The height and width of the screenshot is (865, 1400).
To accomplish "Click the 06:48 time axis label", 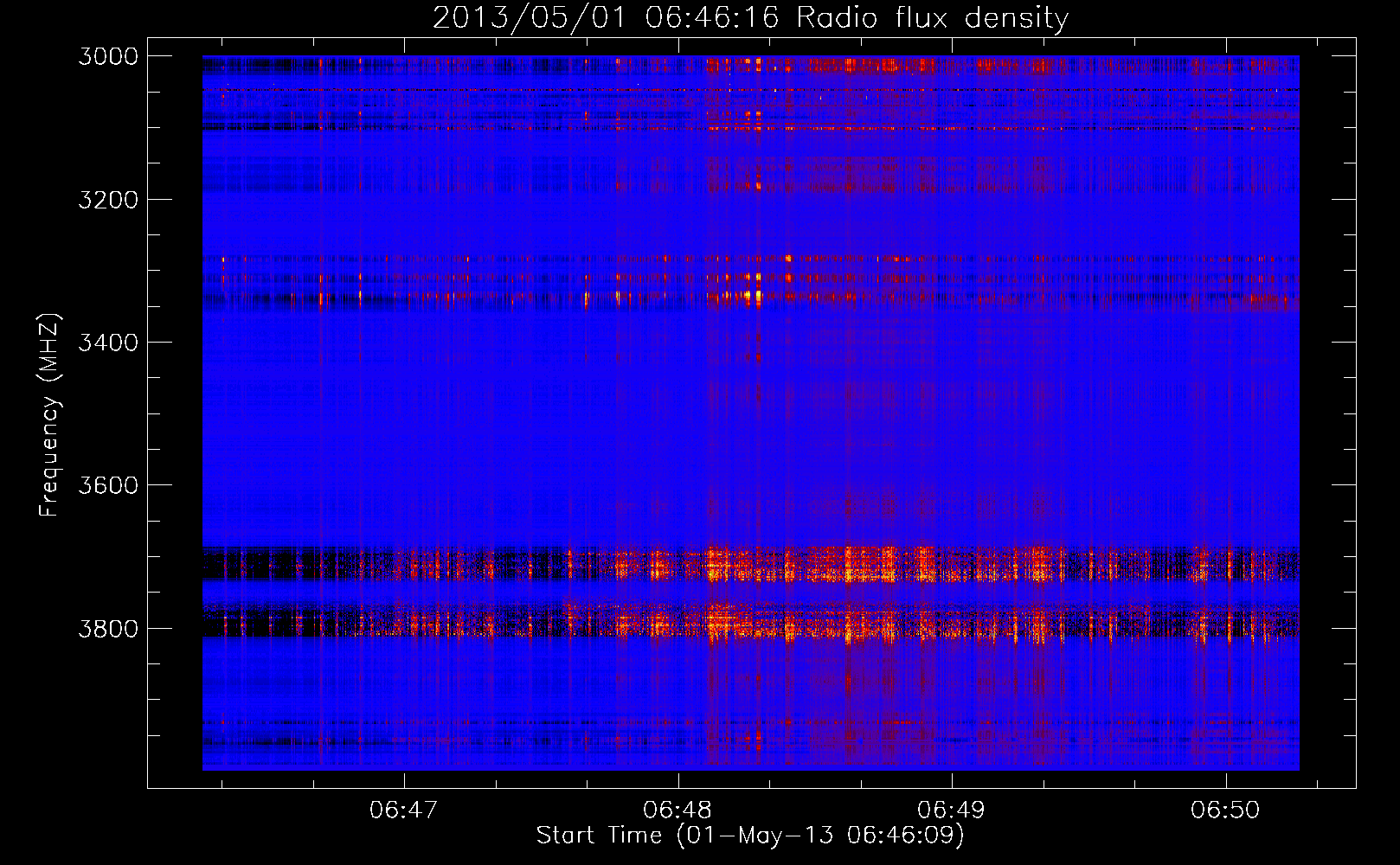I will (x=678, y=811).
